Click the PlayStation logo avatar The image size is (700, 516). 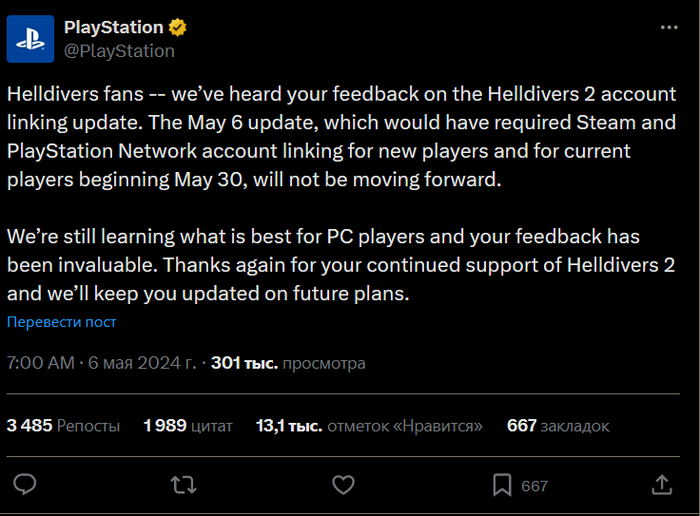point(32,38)
